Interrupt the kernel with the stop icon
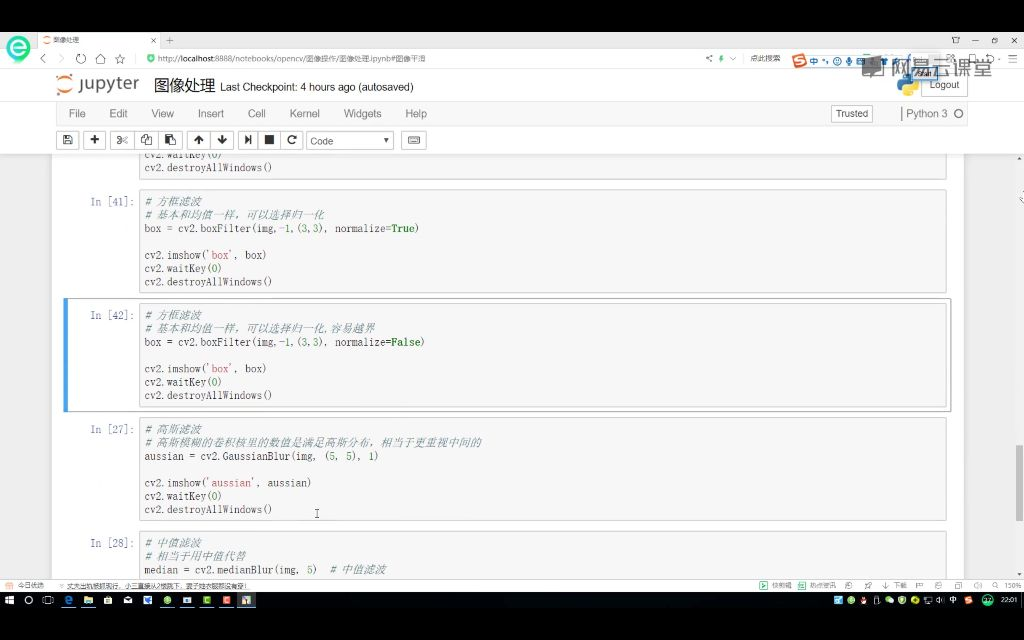1024x640 pixels. pos(269,140)
